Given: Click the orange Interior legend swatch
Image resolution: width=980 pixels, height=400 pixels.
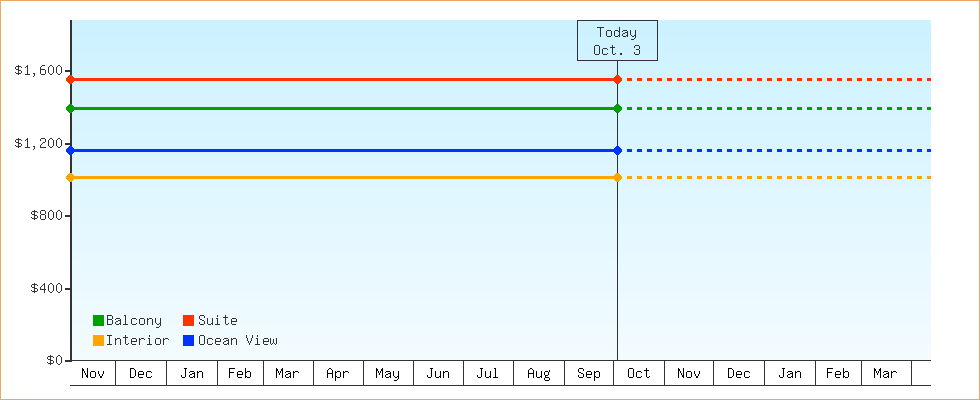Looking at the screenshot, I should [x=98, y=341].
